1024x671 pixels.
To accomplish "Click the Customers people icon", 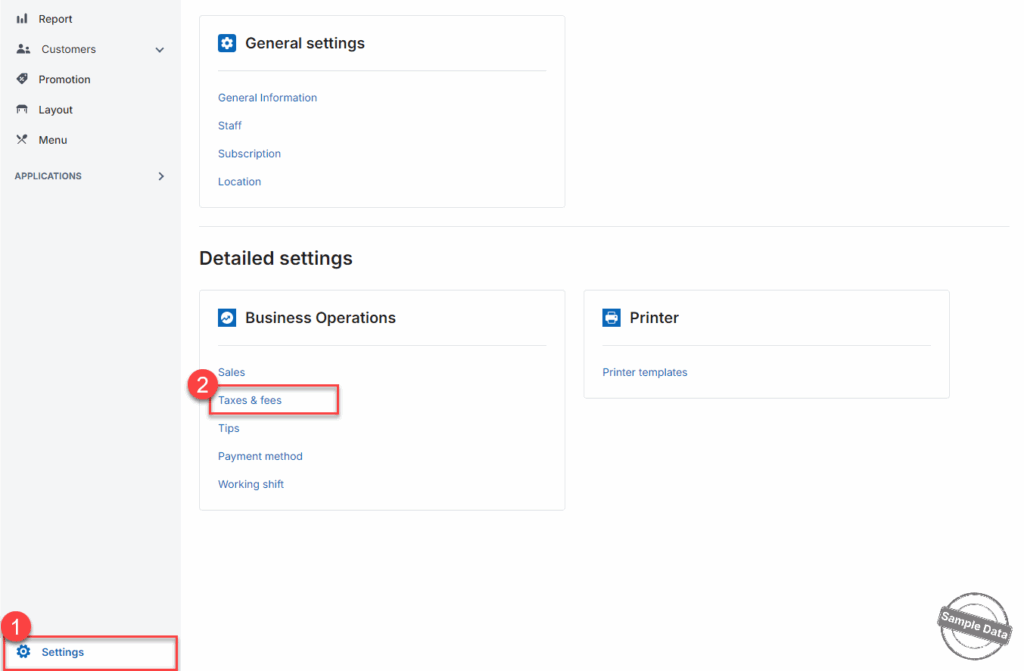I will (23, 49).
